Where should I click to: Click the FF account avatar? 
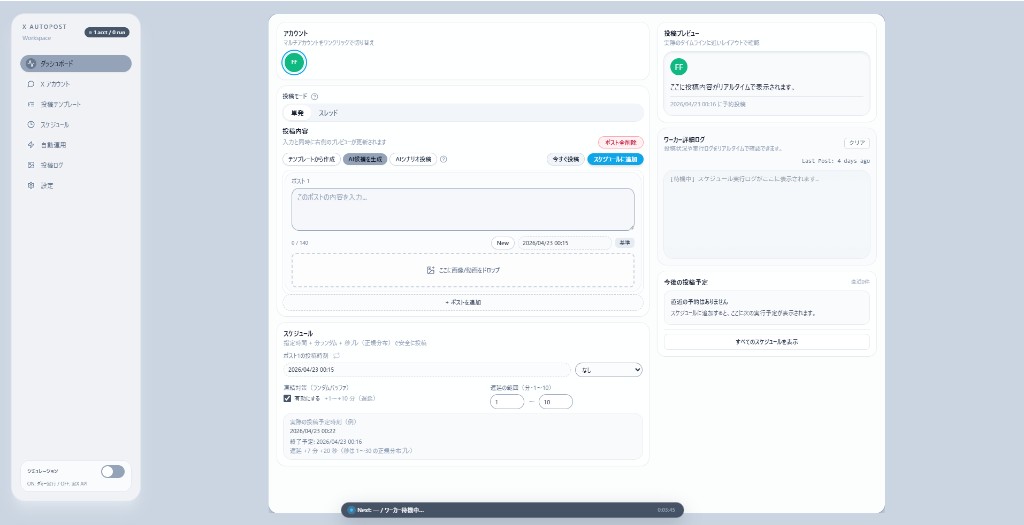(293, 62)
